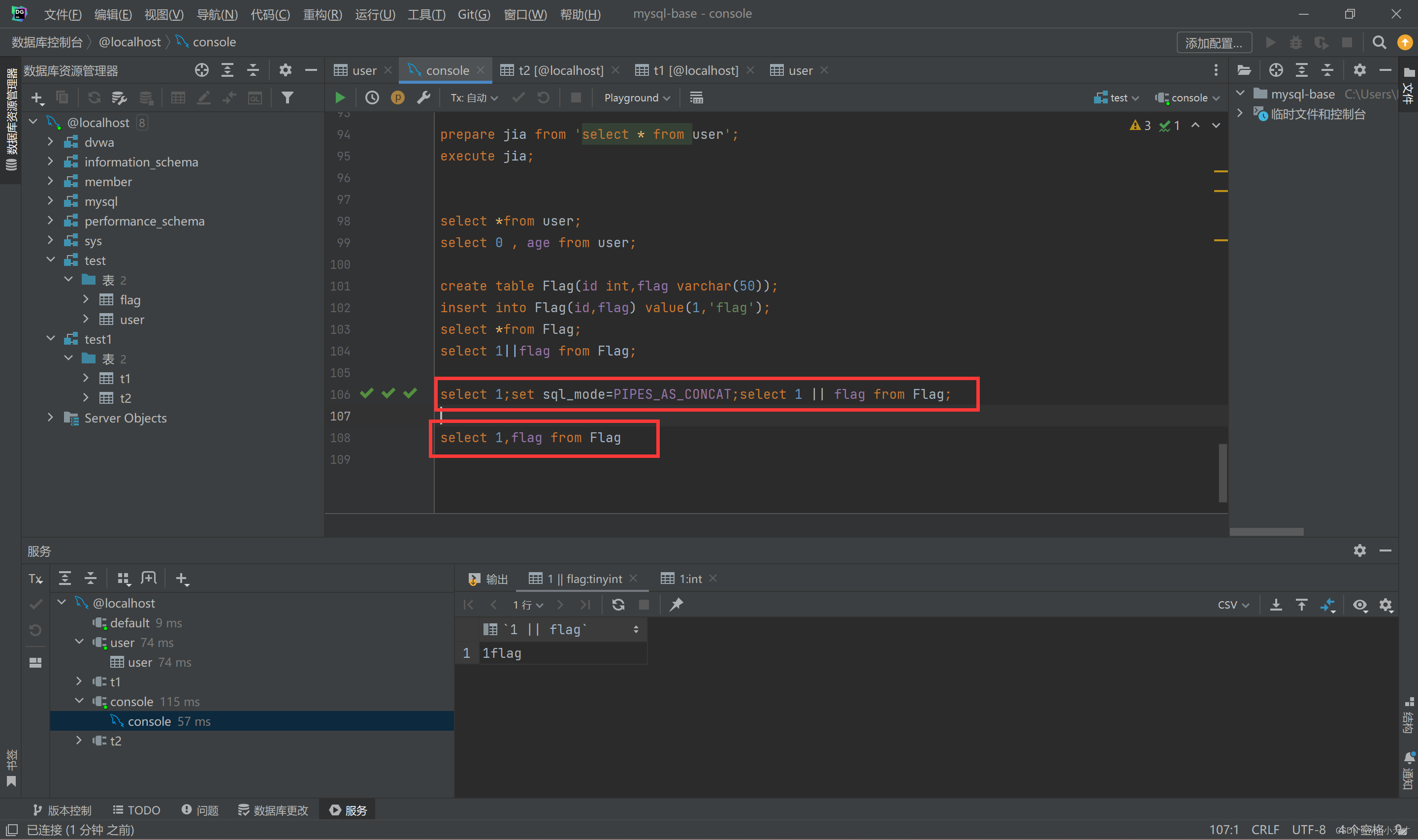Pin the '1 || flag:tinyint' result tab

(676, 605)
